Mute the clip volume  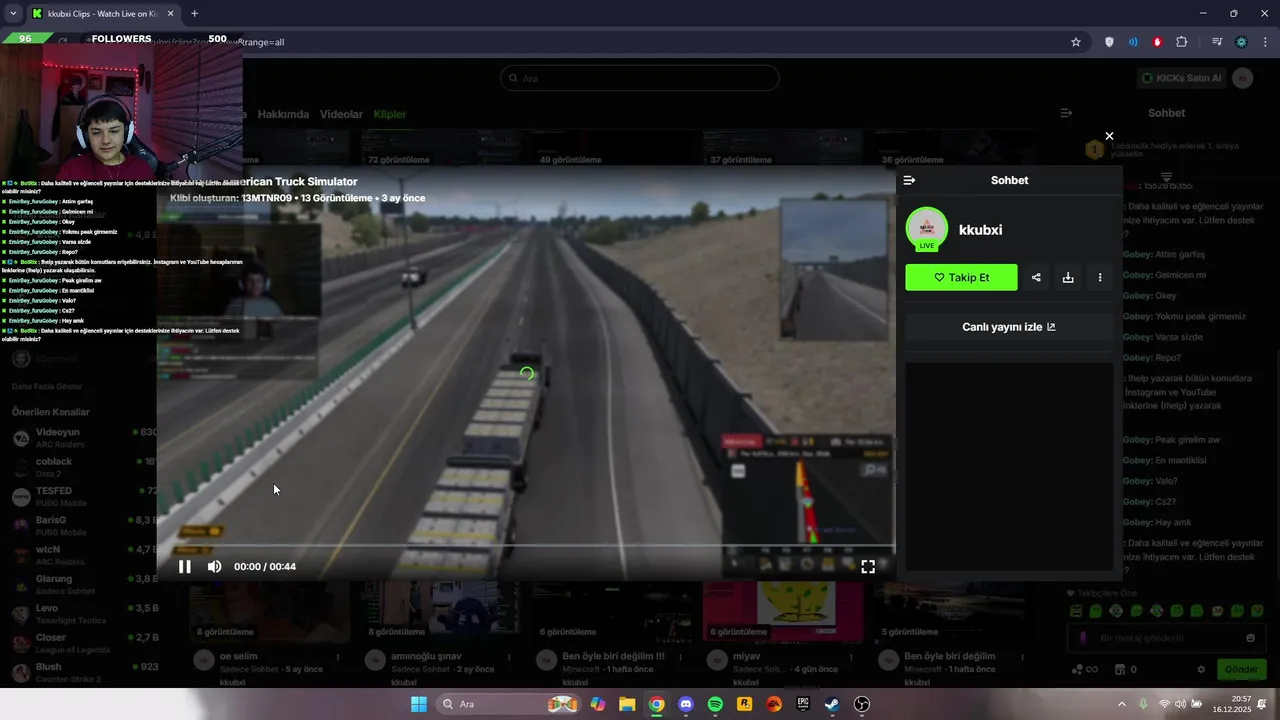pos(214,566)
